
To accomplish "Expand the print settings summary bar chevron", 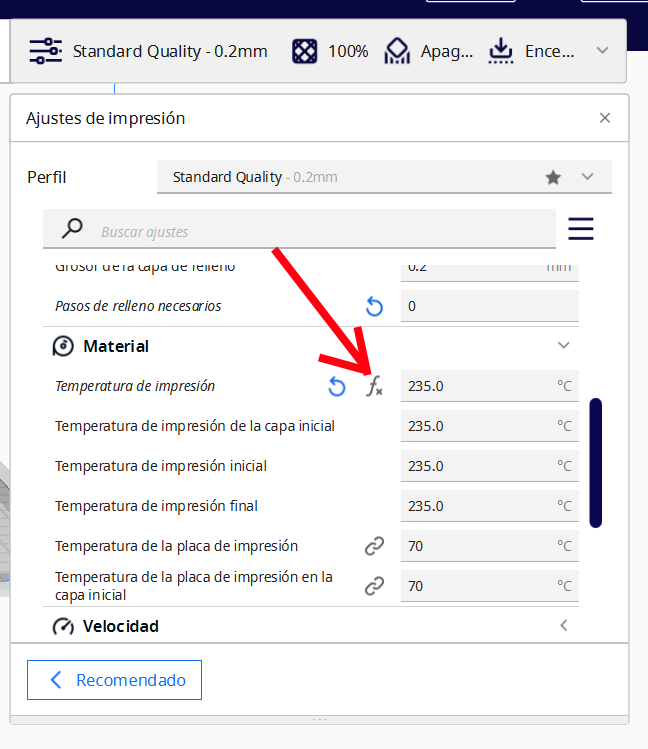I will pyautogui.click(x=602, y=51).
